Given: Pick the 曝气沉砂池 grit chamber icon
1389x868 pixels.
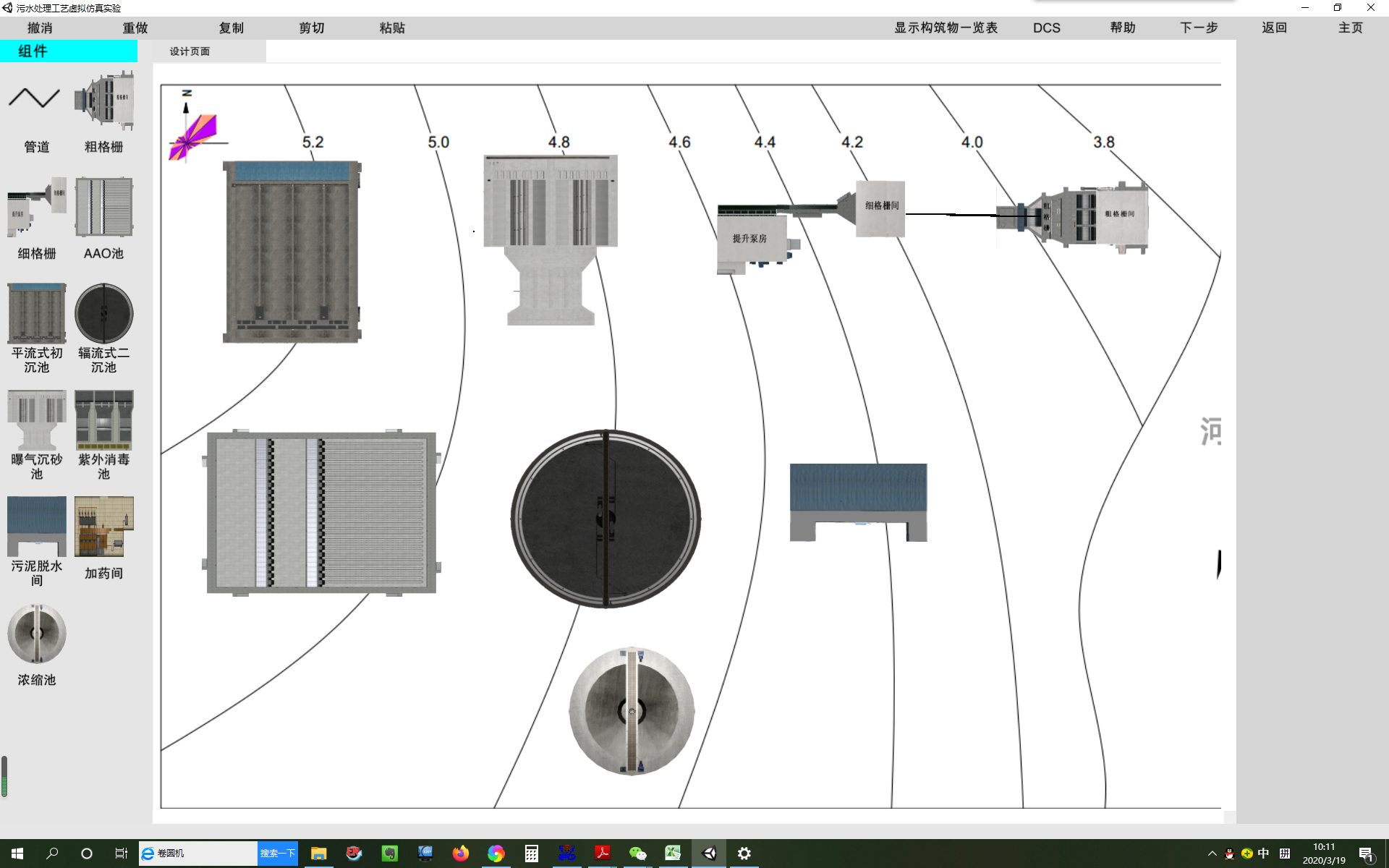Looking at the screenshot, I should pos(36,420).
